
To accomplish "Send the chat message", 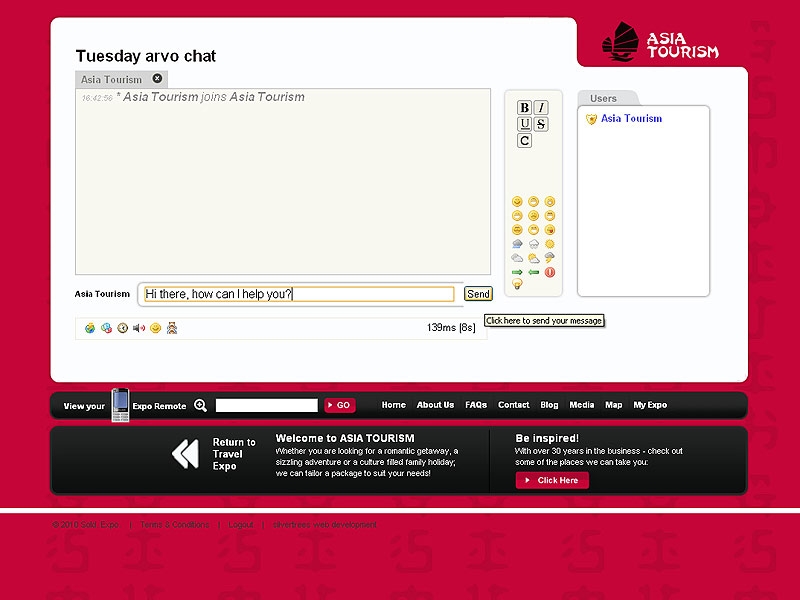I will coord(478,294).
